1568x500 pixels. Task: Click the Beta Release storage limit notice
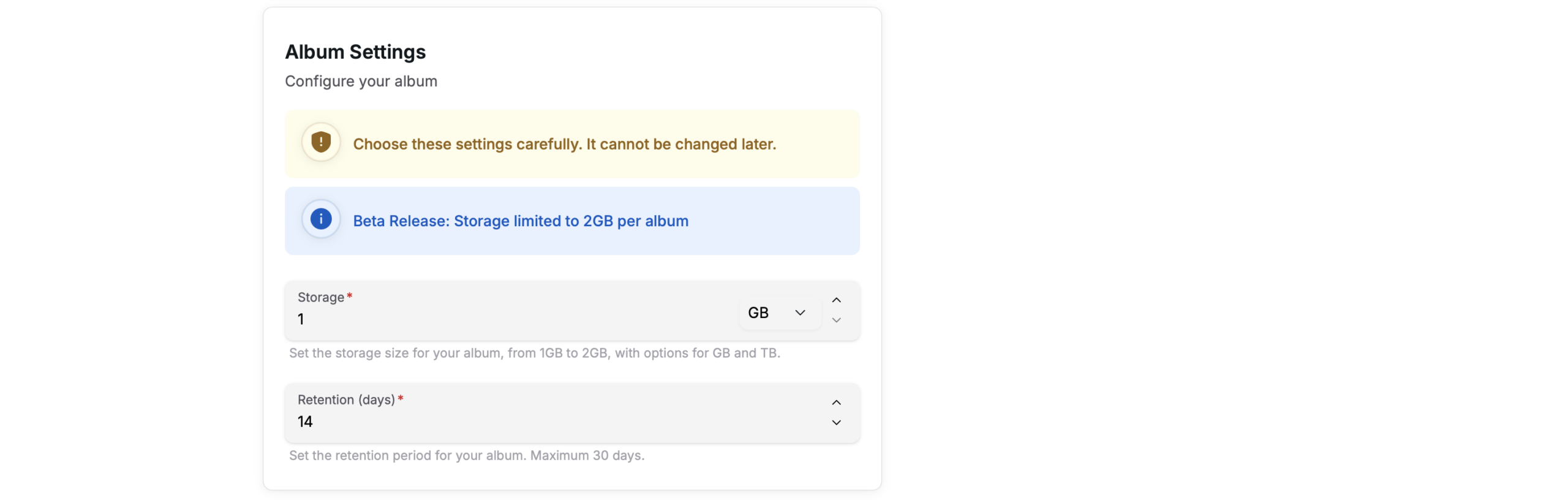tap(521, 221)
